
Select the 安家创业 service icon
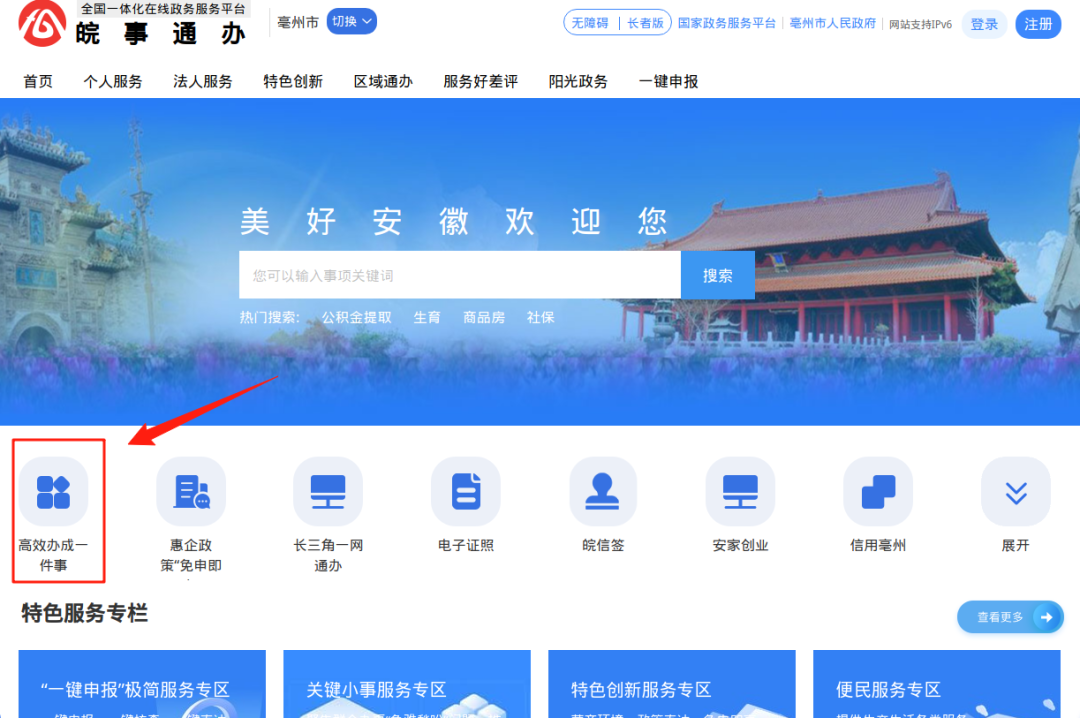click(x=740, y=491)
